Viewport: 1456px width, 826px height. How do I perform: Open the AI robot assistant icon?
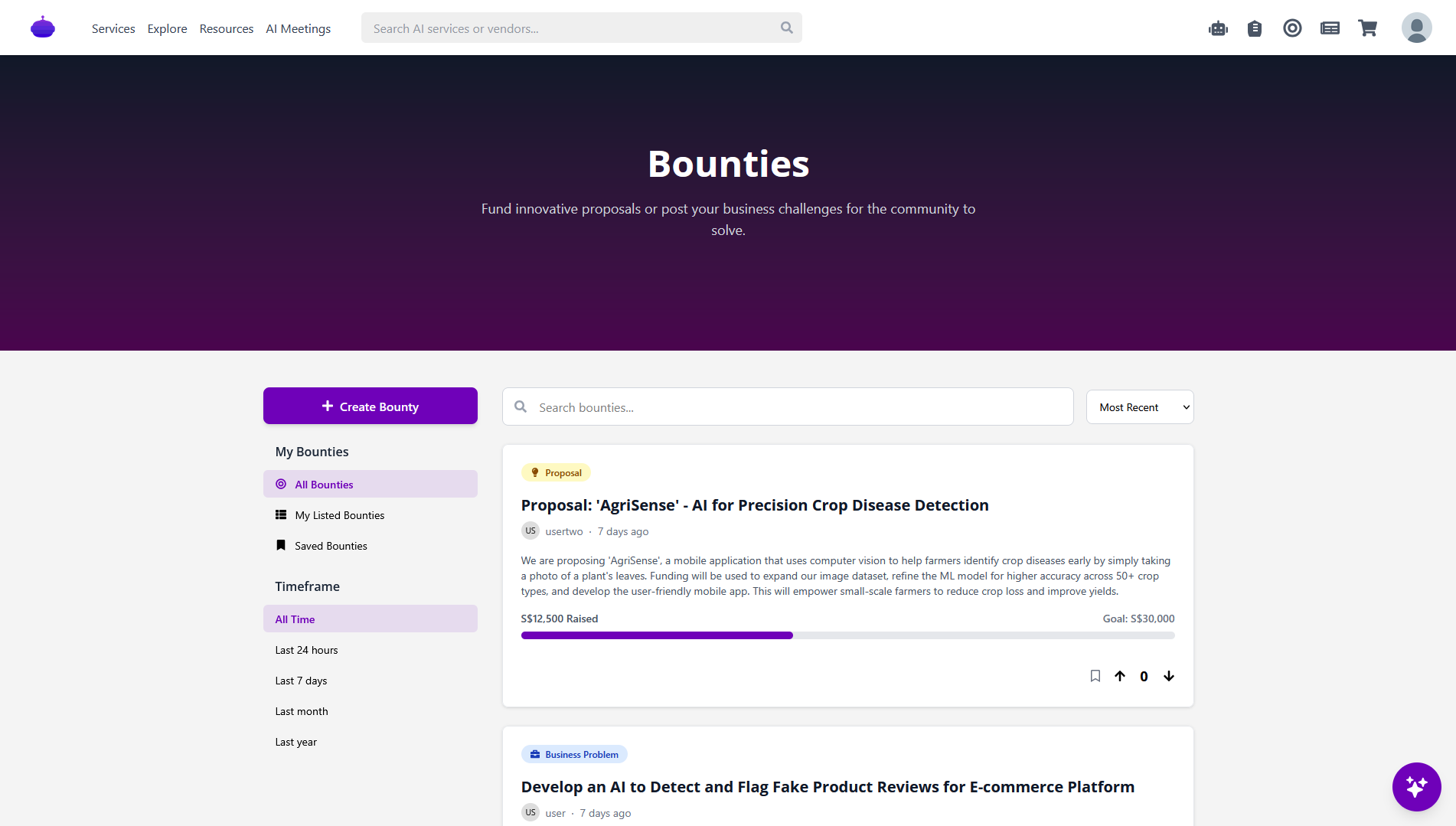pyautogui.click(x=1218, y=28)
